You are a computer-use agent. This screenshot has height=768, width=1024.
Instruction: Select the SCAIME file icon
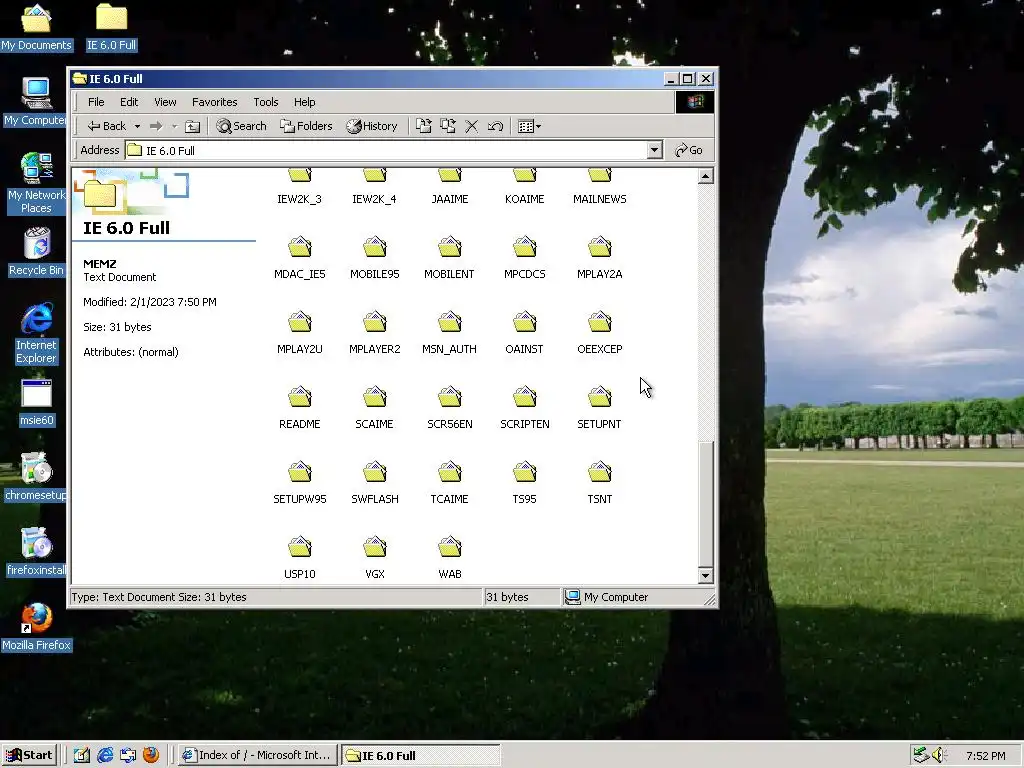point(375,398)
